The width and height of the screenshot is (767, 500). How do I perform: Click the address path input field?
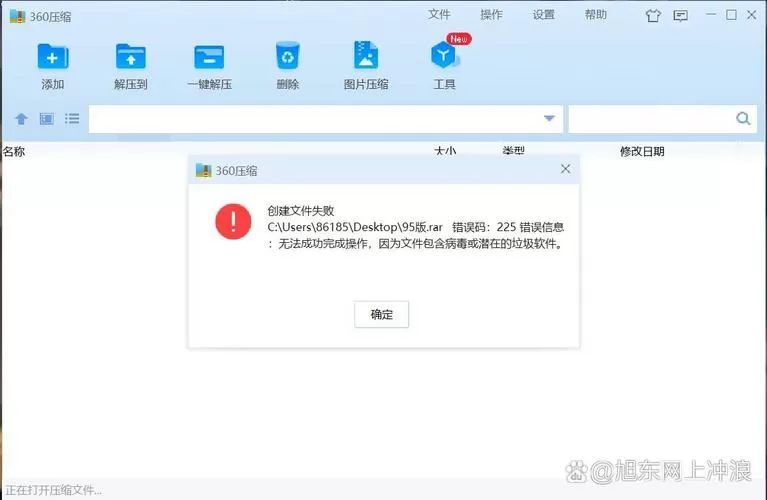tap(326, 118)
